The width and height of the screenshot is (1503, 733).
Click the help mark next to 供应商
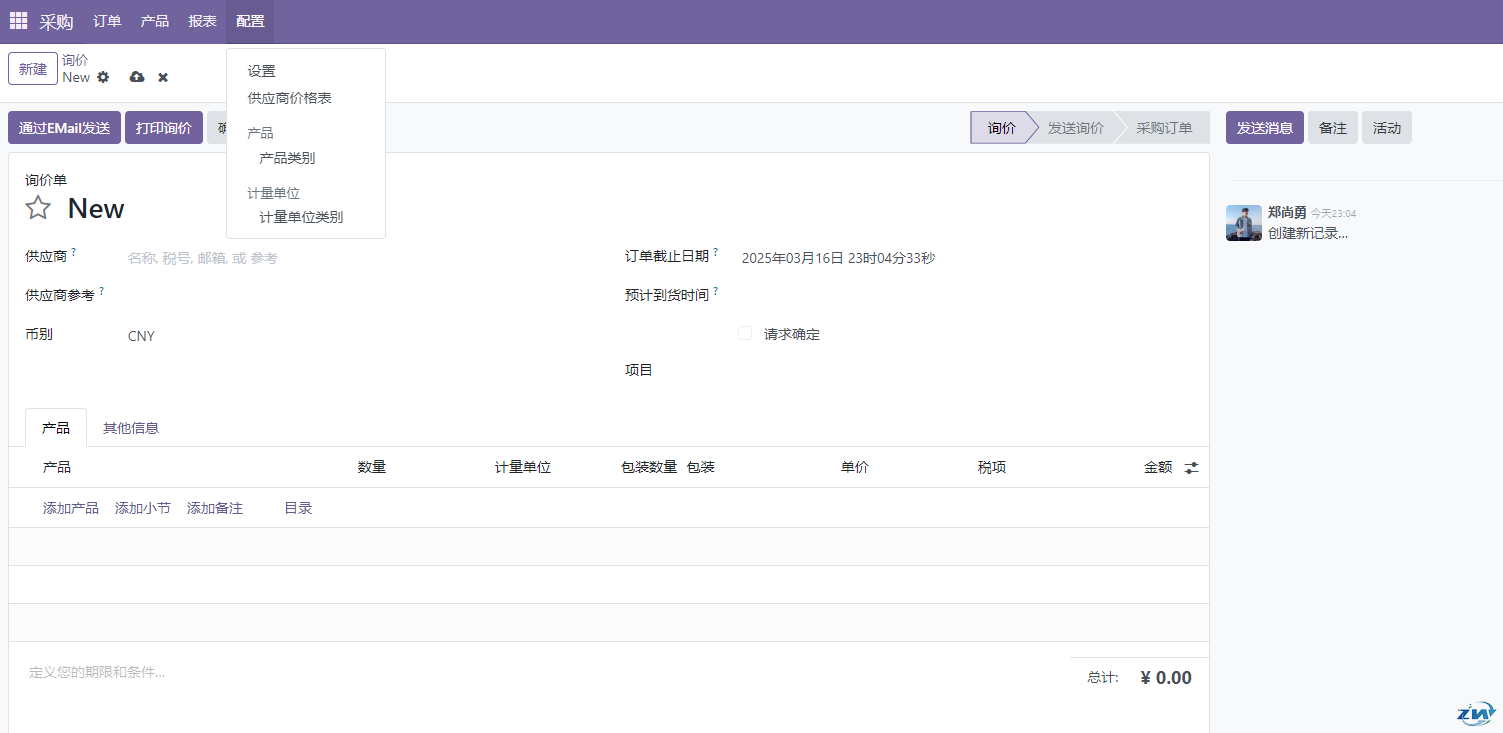point(74,252)
